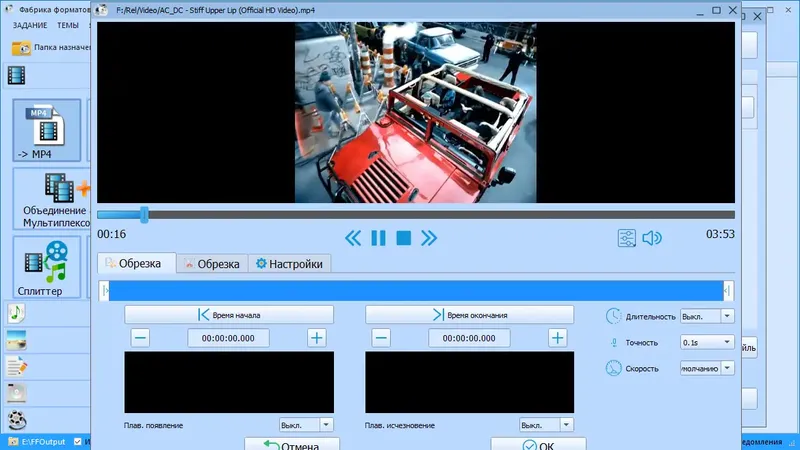800x450 pixels.
Task: Open the Скорость dropdown
Action: pyautogui.click(x=707, y=368)
